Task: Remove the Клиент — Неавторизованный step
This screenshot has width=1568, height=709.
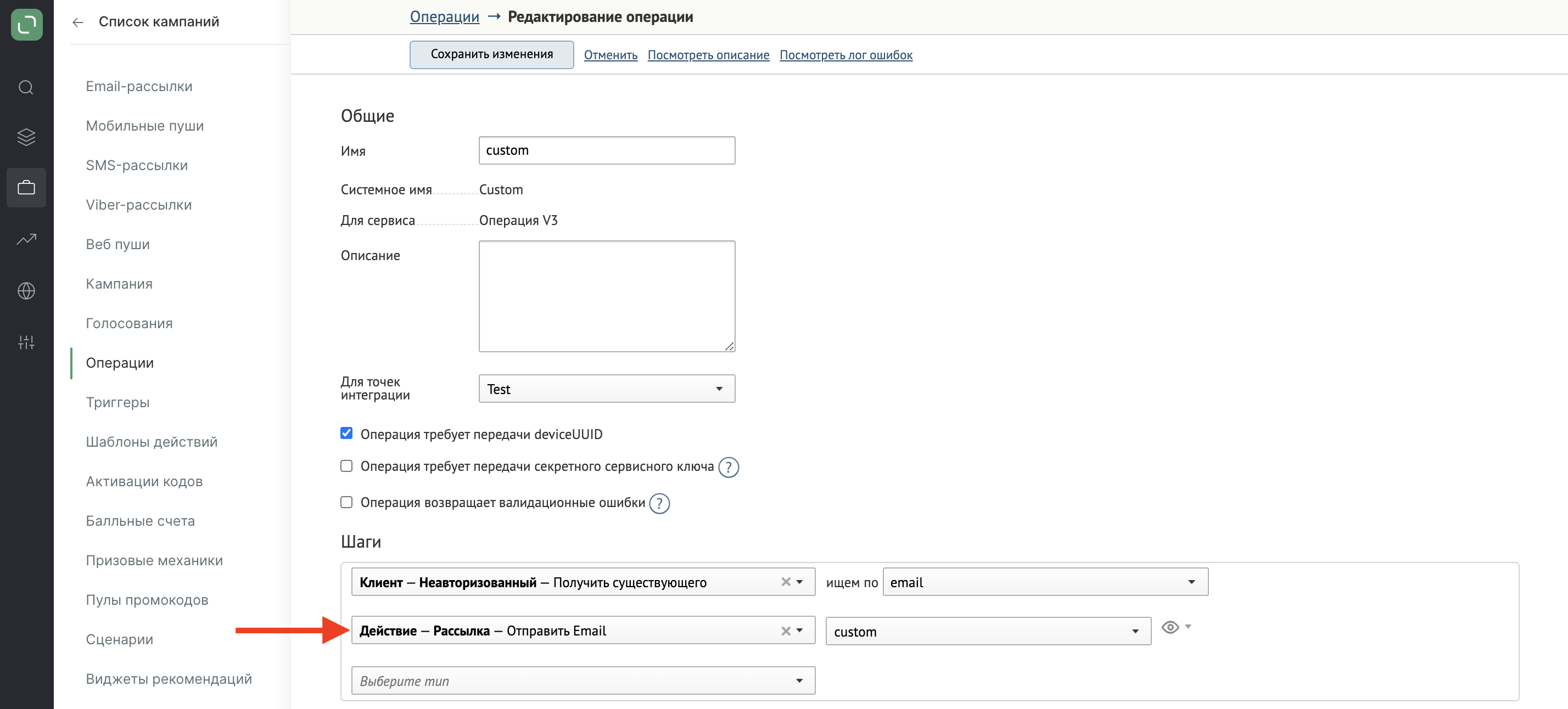Action: click(x=786, y=582)
